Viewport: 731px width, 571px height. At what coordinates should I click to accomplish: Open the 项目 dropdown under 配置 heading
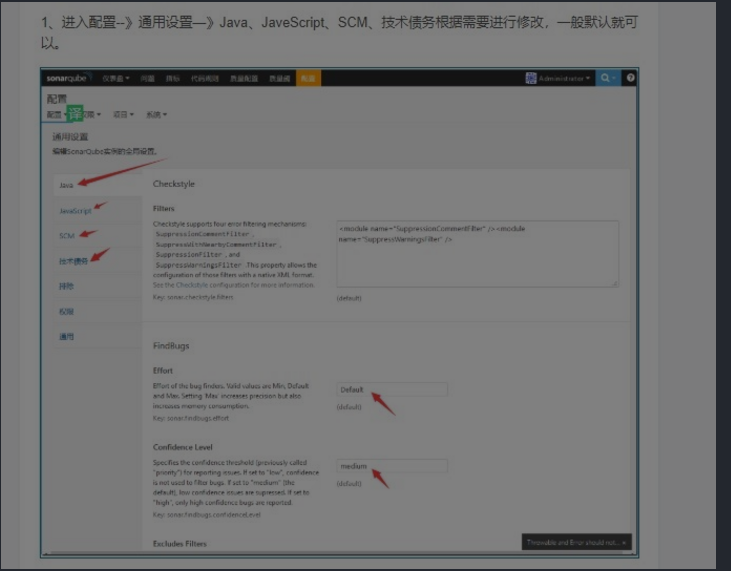coord(123,114)
